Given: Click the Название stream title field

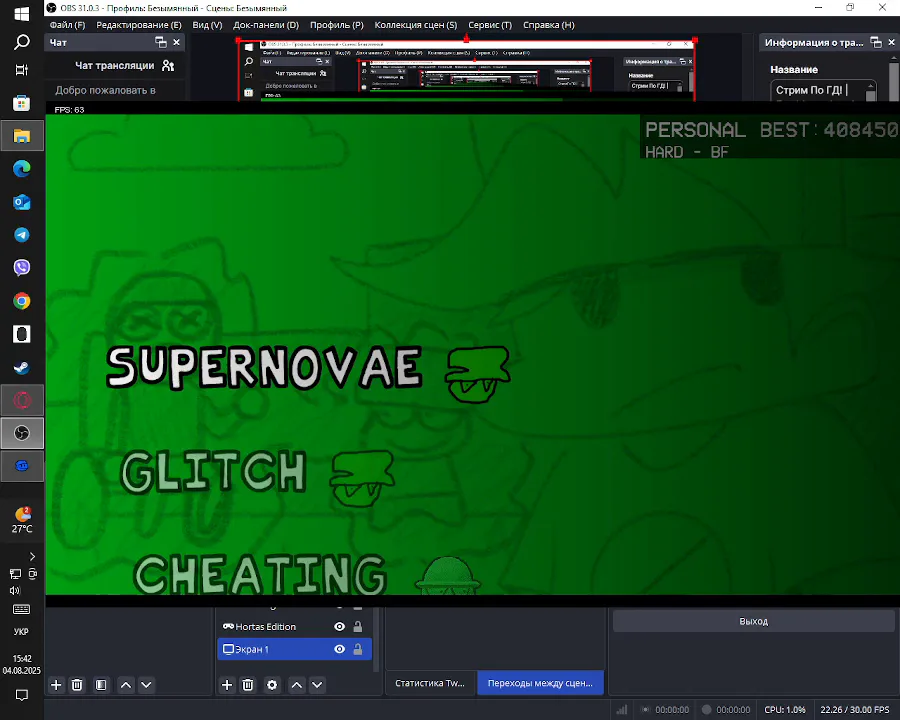Looking at the screenshot, I should 823,90.
